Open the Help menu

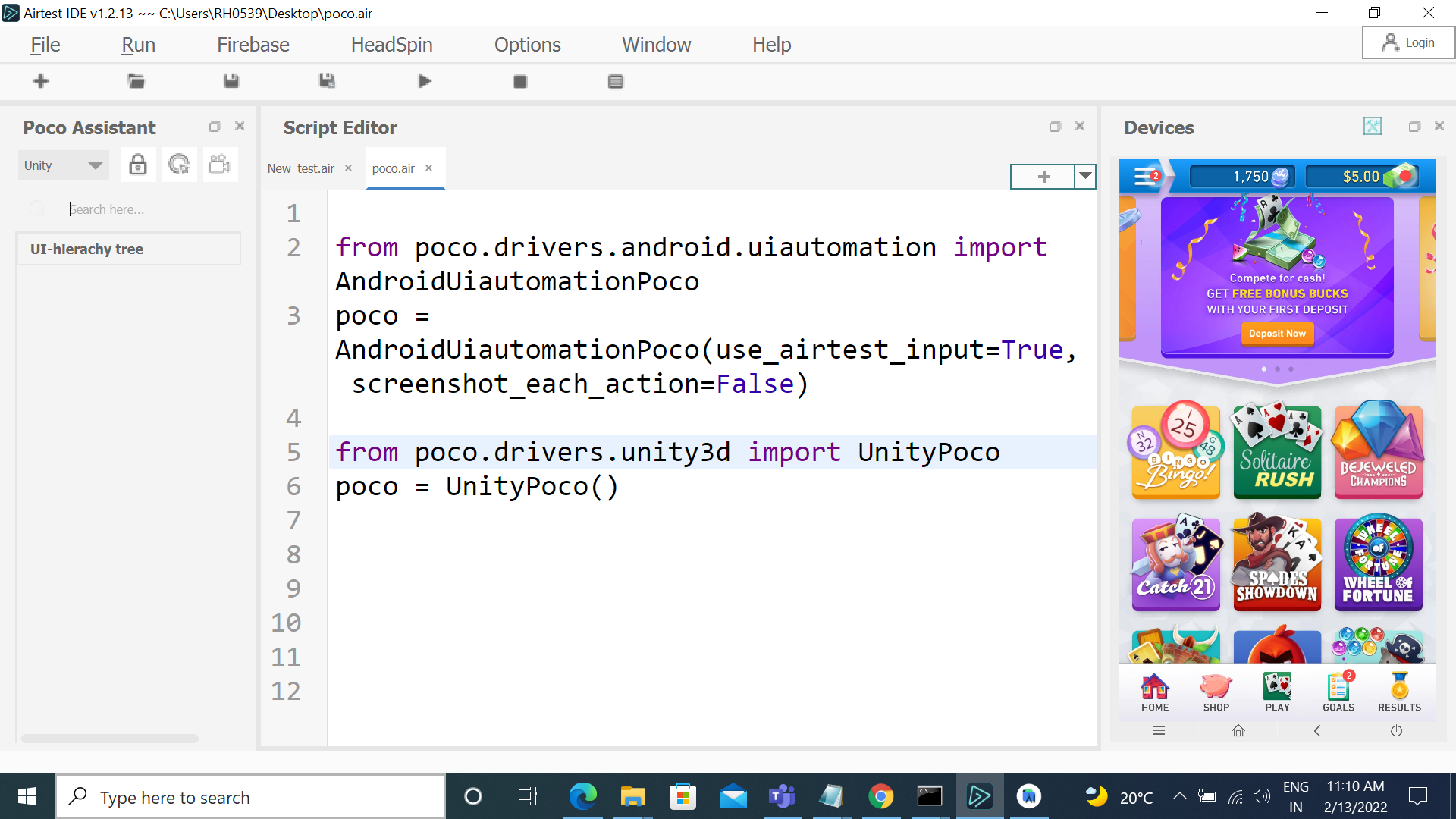(x=772, y=45)
